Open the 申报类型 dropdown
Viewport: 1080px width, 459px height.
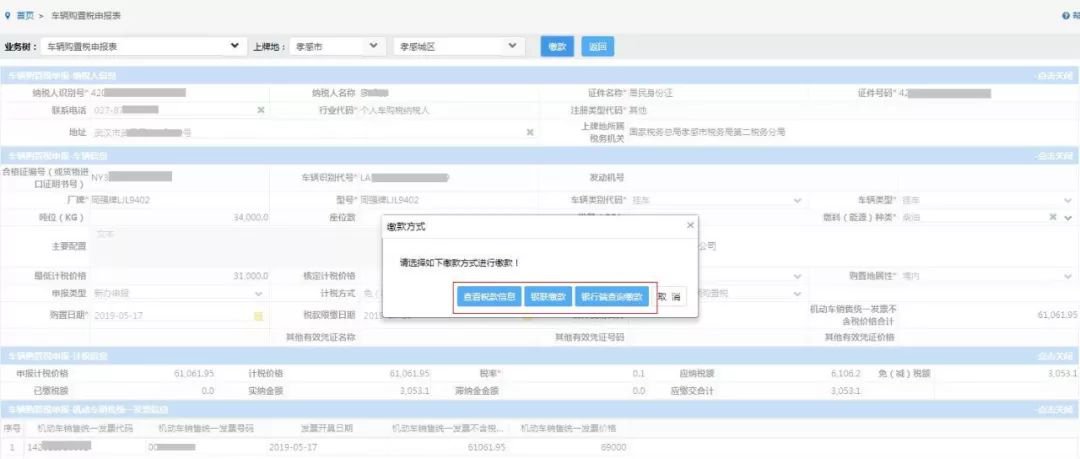click(259, 293)
